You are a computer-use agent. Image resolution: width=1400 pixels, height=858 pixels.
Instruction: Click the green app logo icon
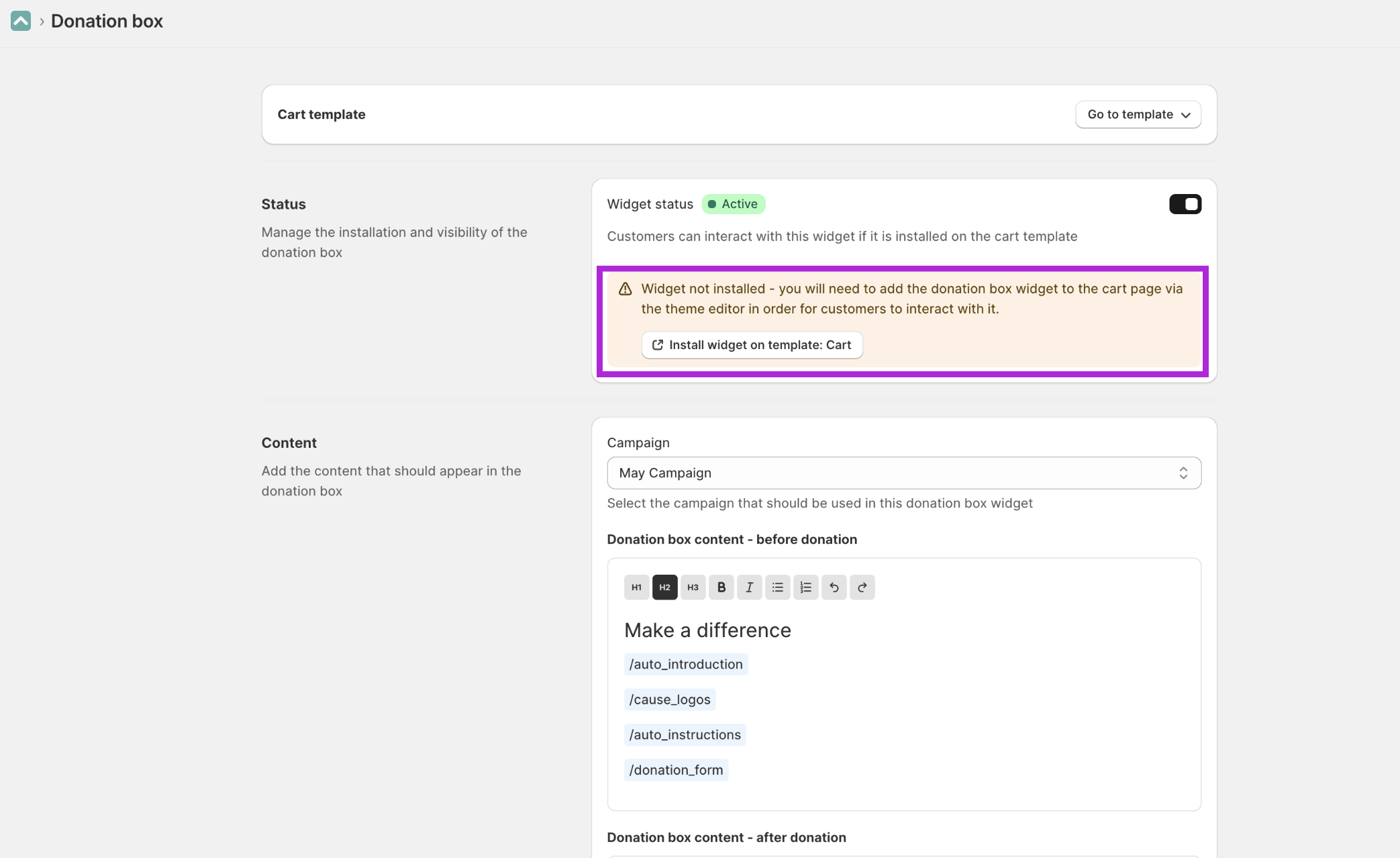(x=21, y=21)
